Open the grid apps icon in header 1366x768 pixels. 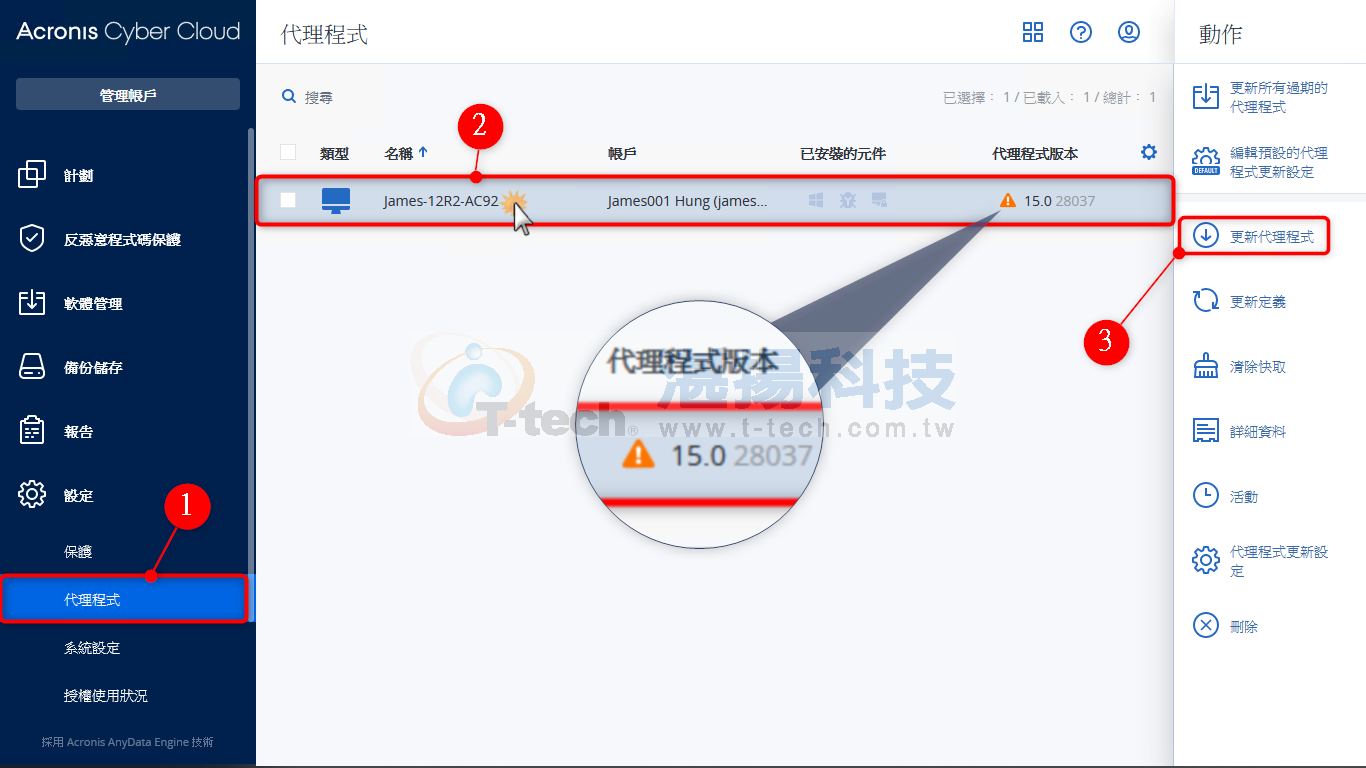tap(1033, 32)
